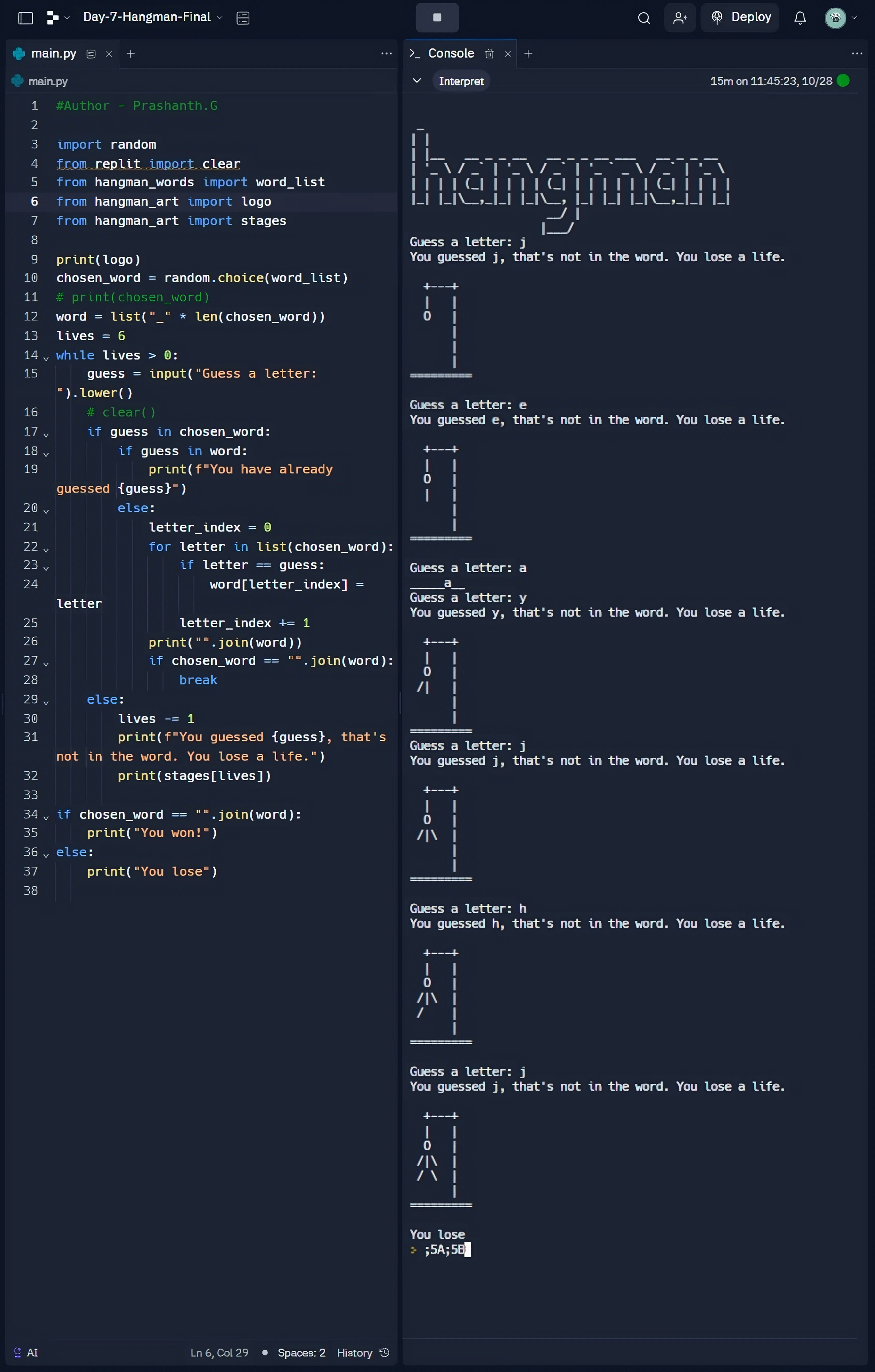This screenshot has width=875, height=1372.
Task: Fold the while loop at line 14
Action: pos(46,357)
